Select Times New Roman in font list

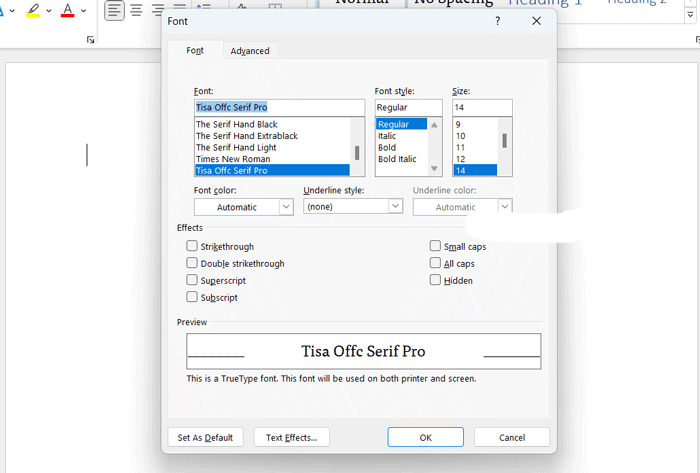233,159
